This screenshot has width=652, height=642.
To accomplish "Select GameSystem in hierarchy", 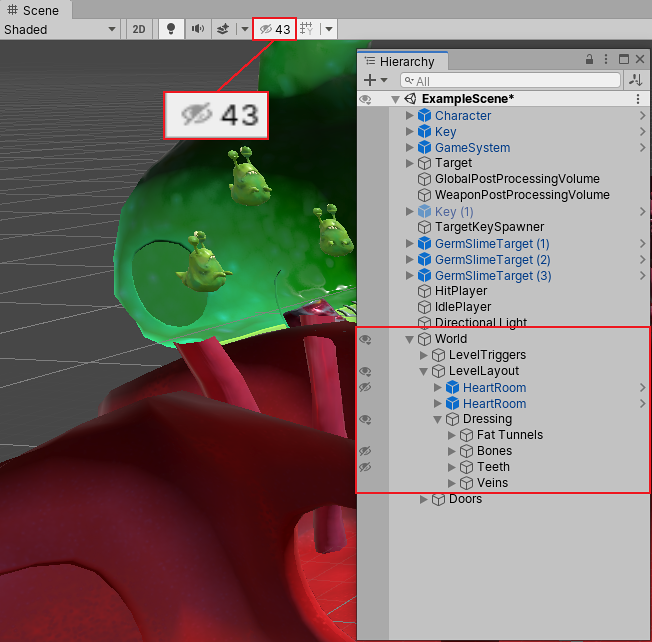I will tap(472, 148).
